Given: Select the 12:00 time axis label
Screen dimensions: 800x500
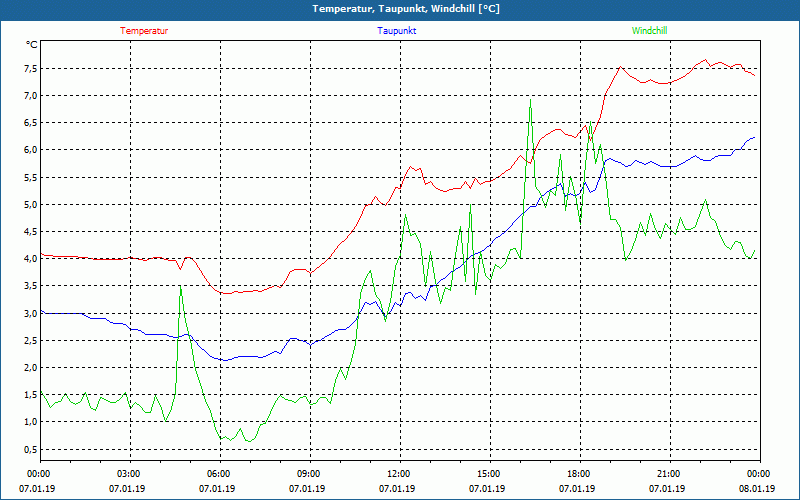Looking at the screenshot, I should point(398,473).
